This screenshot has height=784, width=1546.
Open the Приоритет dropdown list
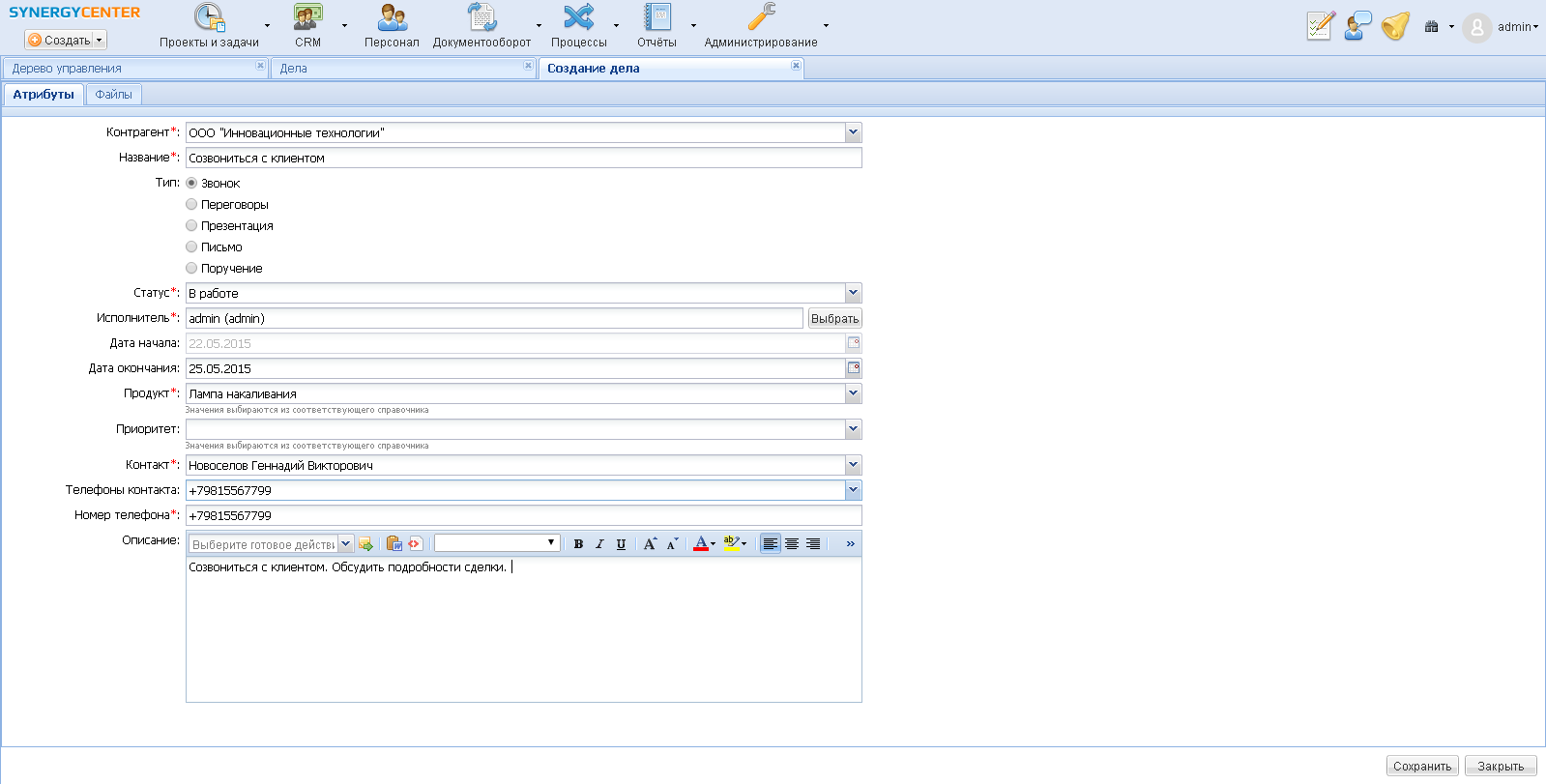[853, 429]
